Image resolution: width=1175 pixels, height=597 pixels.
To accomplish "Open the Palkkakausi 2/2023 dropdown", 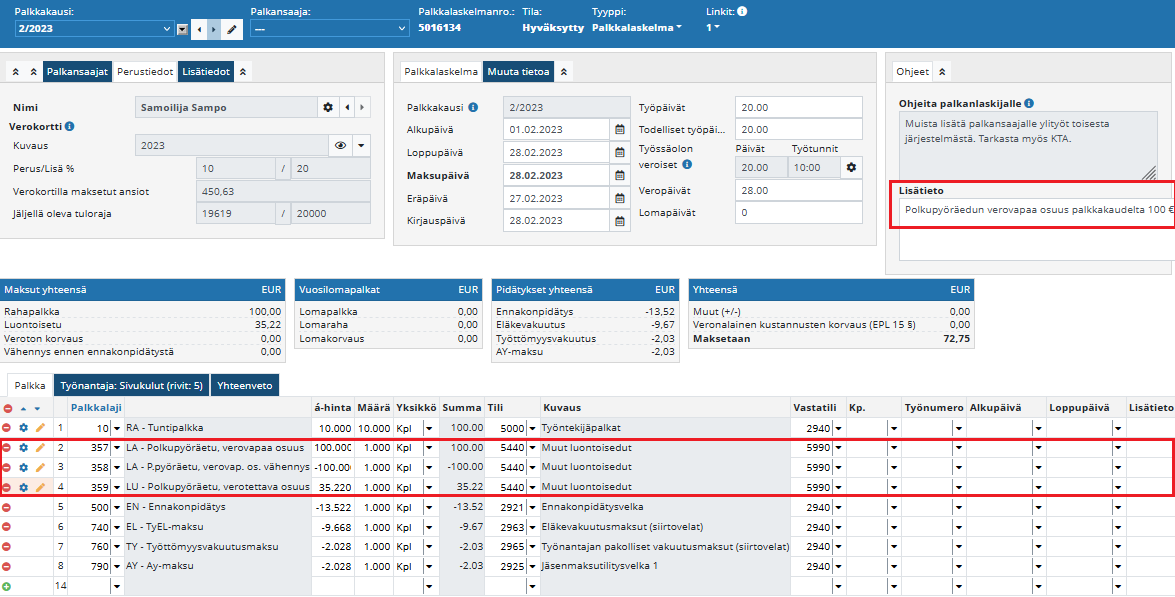I will tap(182, 29).
